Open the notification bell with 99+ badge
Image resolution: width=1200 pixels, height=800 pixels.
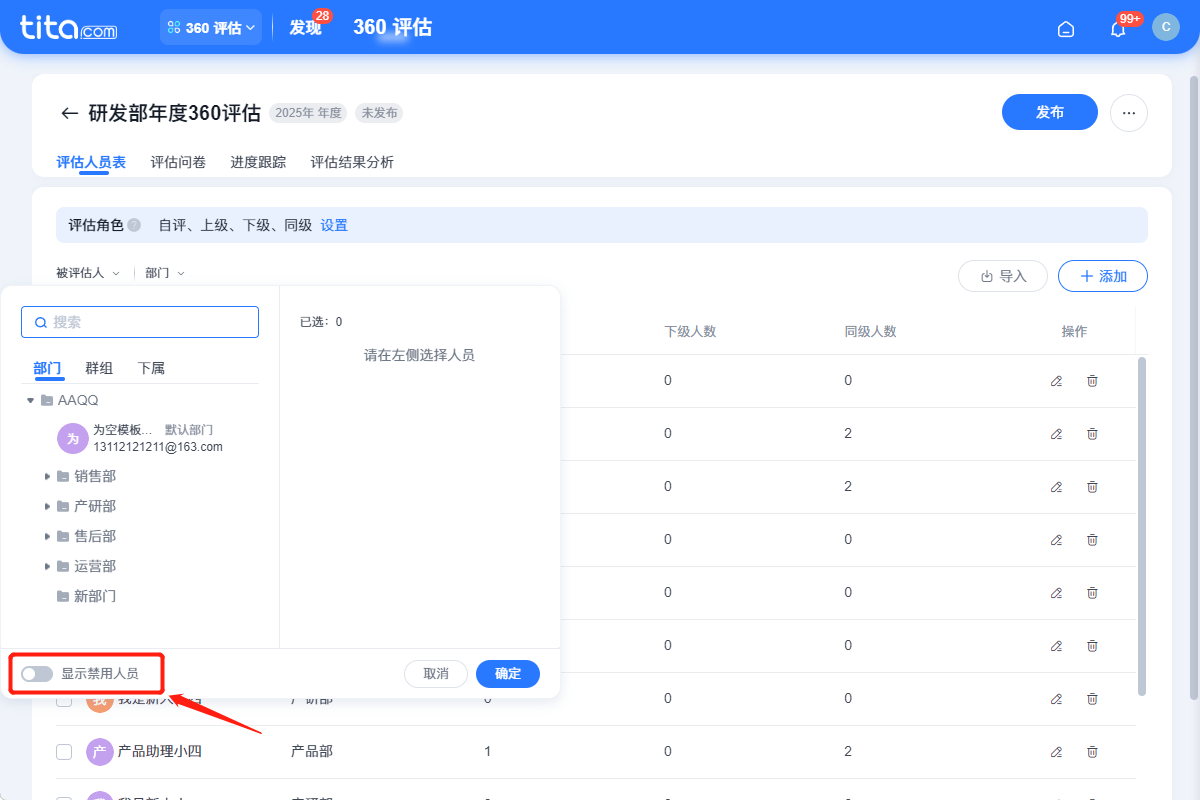1117,29
